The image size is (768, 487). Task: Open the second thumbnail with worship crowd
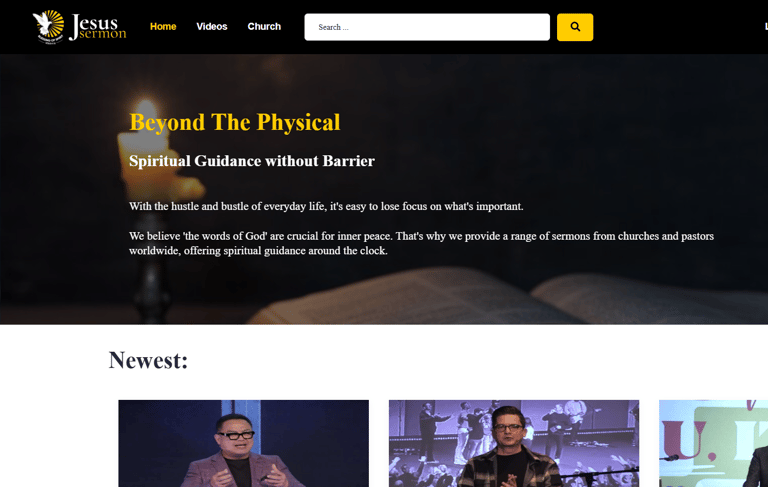514,443
